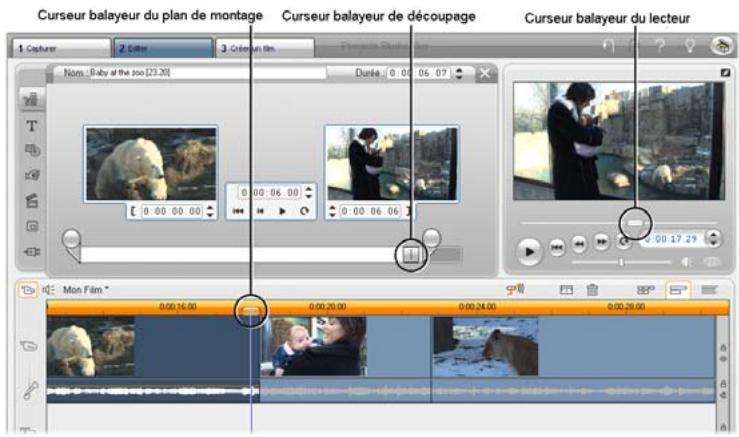Image resolution: width=739 pixels, height=437 pixels.
Task: Delete clip with the trash icon
Action: point(592,289)
